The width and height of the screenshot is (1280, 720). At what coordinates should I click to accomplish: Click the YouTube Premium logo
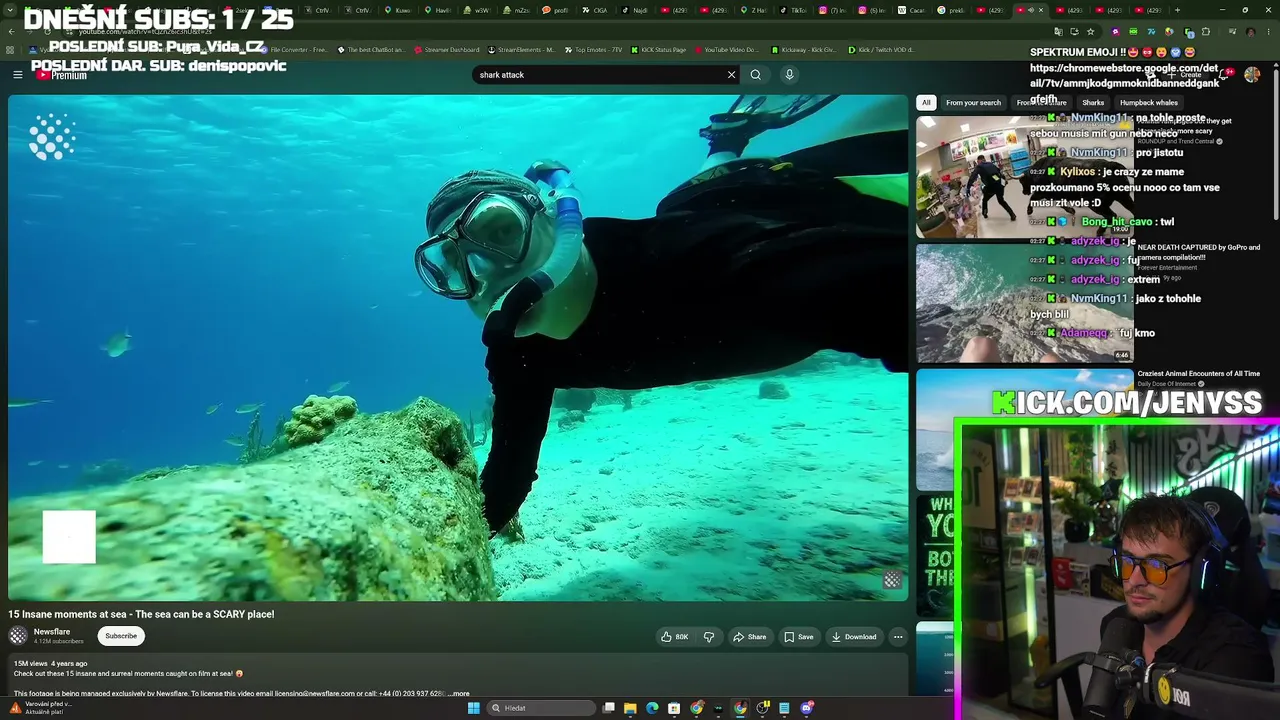coord(61,75)
